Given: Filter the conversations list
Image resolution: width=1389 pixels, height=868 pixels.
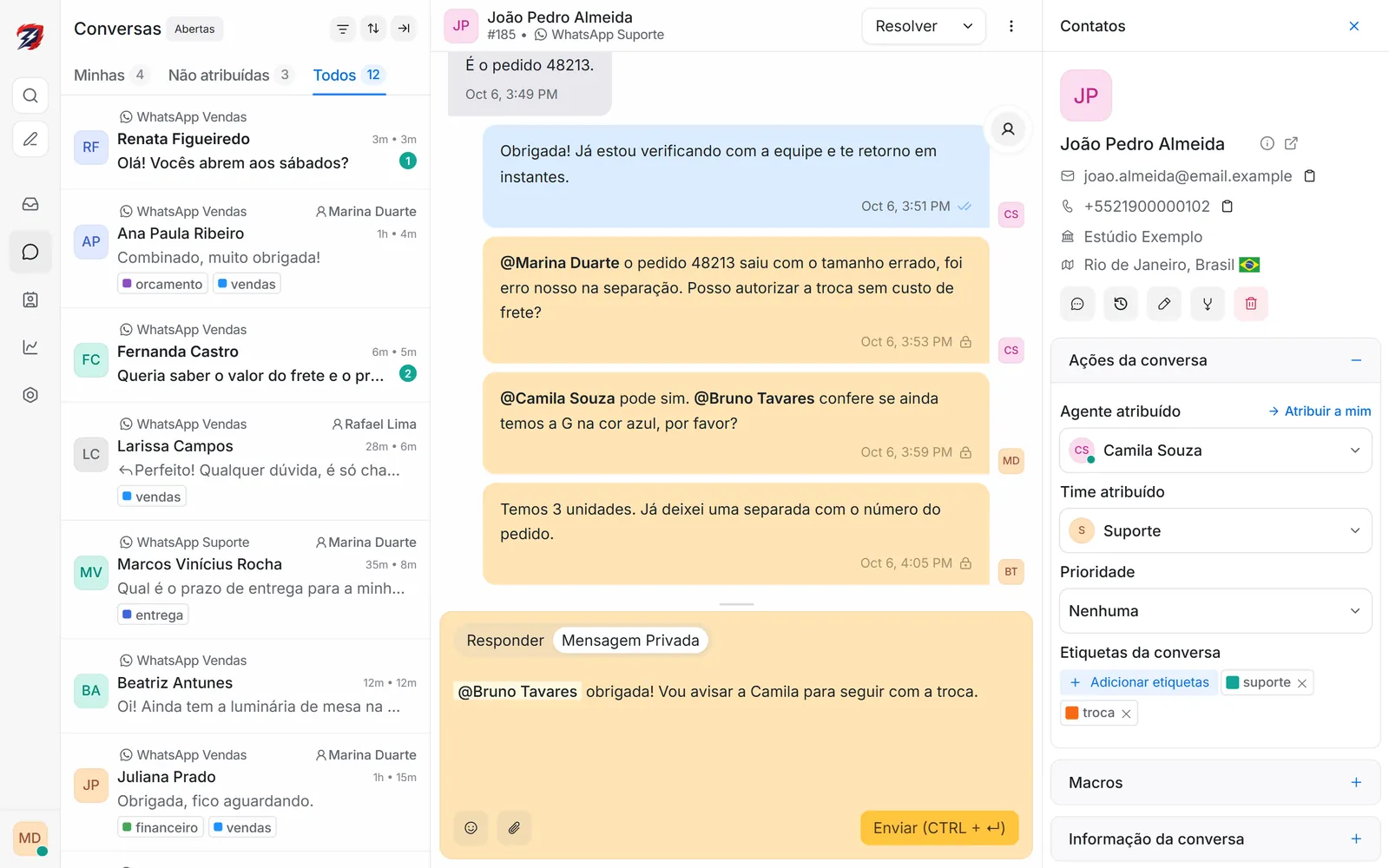Looking at the screenshot, I should 343,29.
